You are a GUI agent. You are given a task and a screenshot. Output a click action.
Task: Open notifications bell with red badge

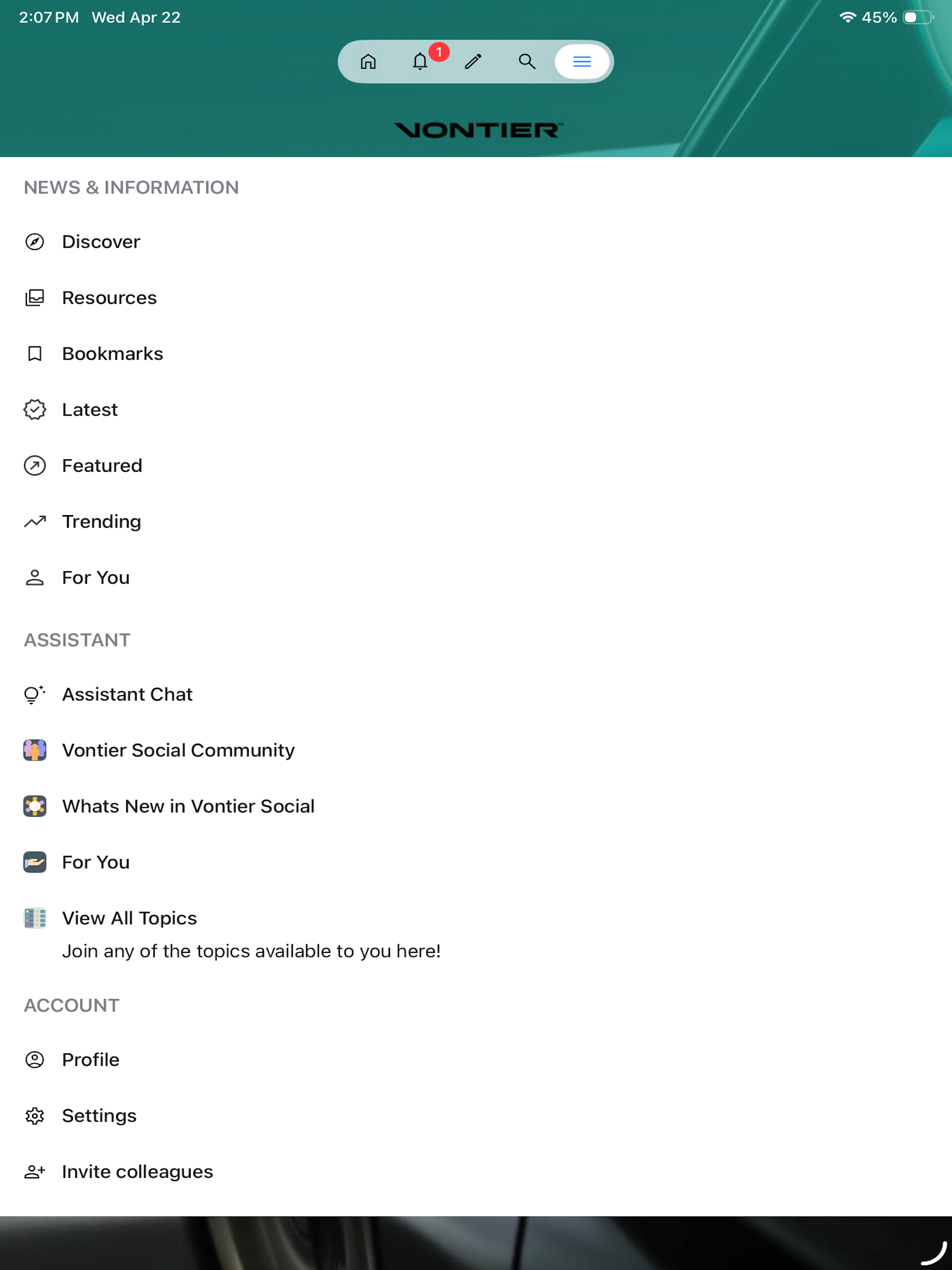click(421, 61)
